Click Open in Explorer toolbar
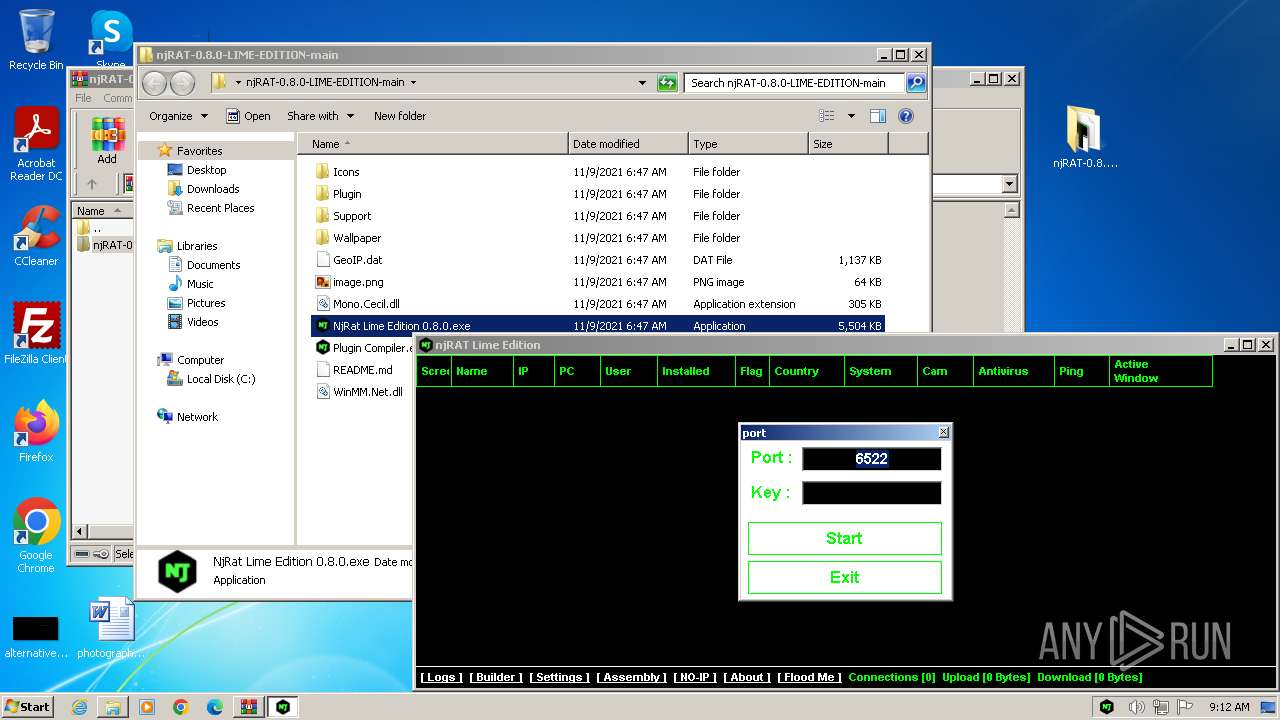This screenshot has height=720, width=1280. tap(248, 116)
